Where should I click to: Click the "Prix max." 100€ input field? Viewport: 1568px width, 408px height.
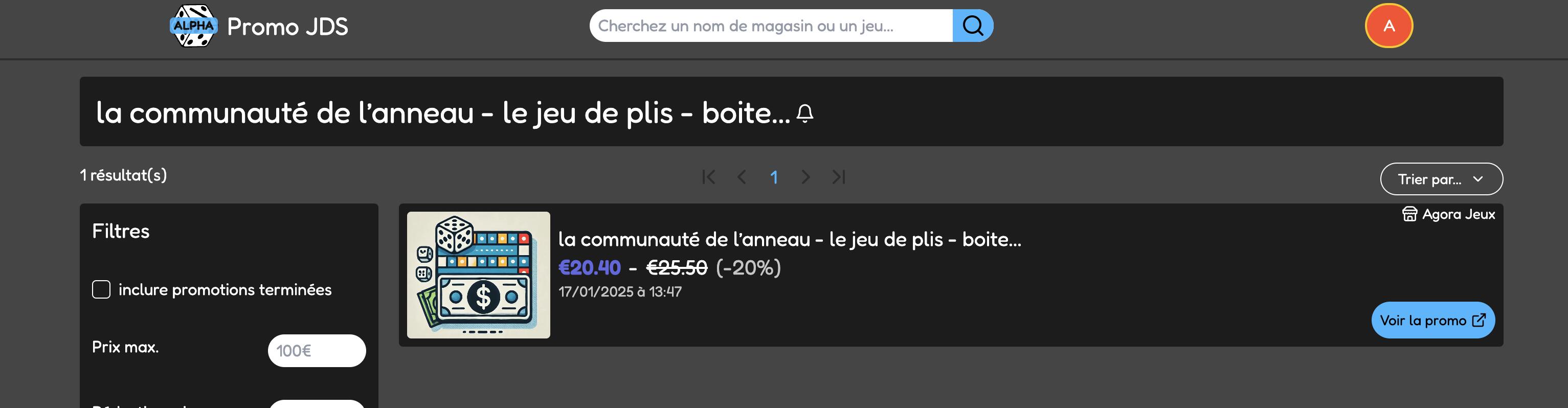click(317, 351)
